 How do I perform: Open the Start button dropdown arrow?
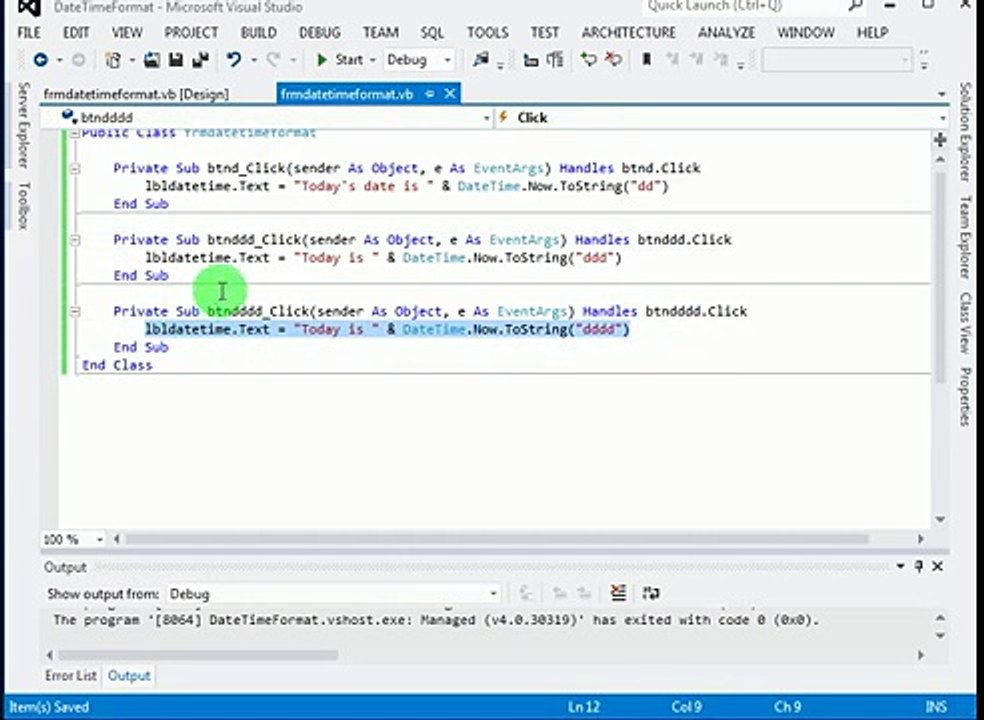pyautogui.click(x=372, y=60)
